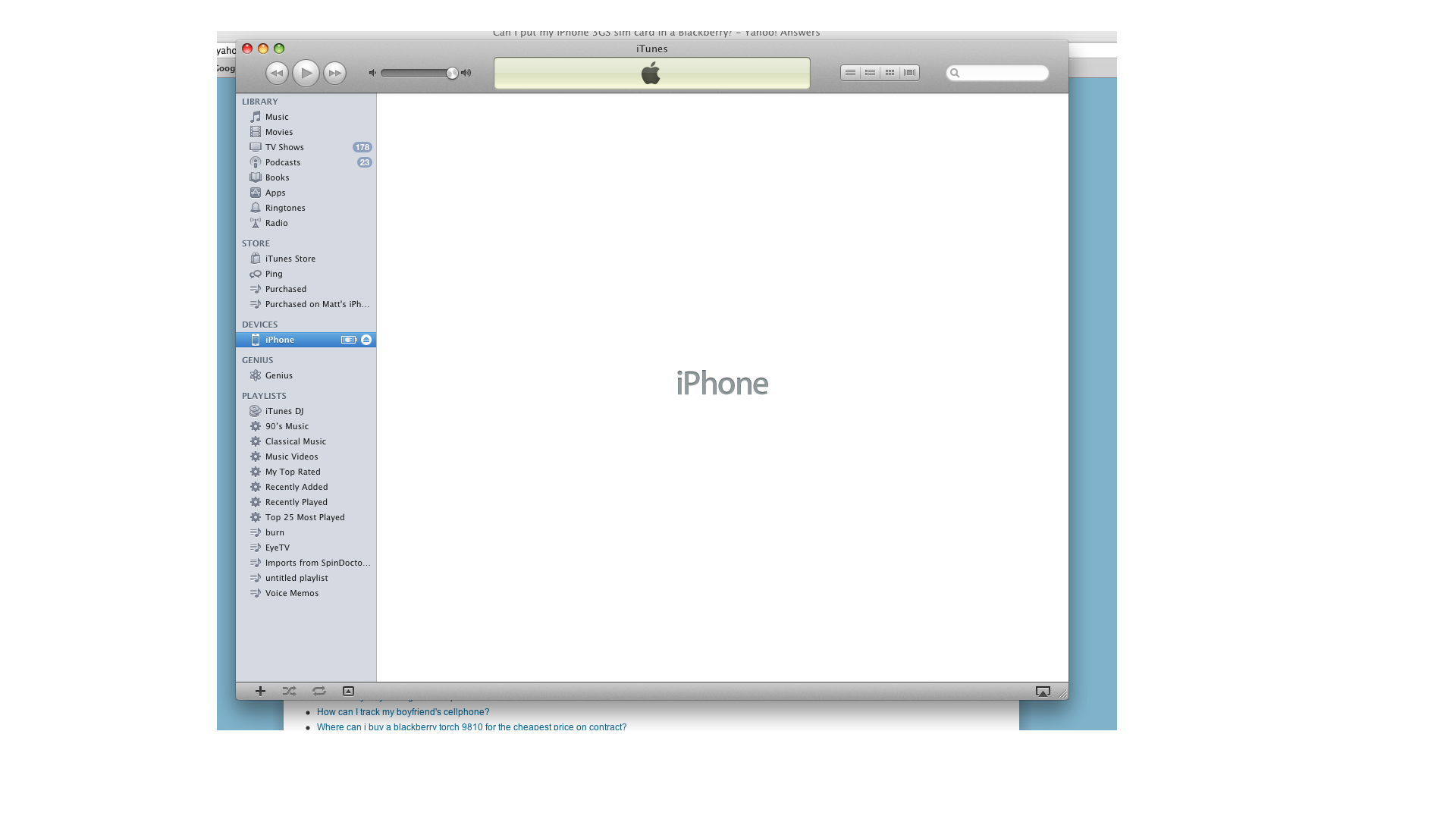Viewport: 1456px width, 819px height.
Task: Click the window resize grip corner
Action: pos(1062,693)
